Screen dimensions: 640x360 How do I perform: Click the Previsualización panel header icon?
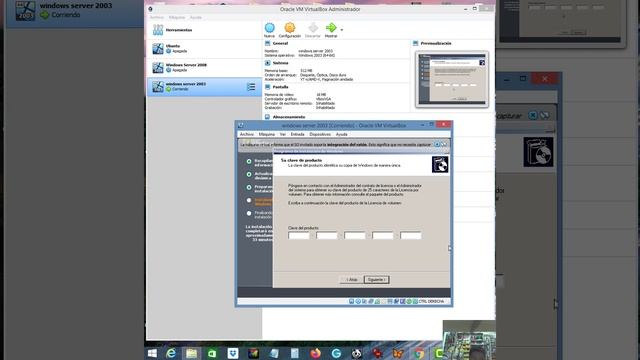pyautogui.click(x=416, y=43)
